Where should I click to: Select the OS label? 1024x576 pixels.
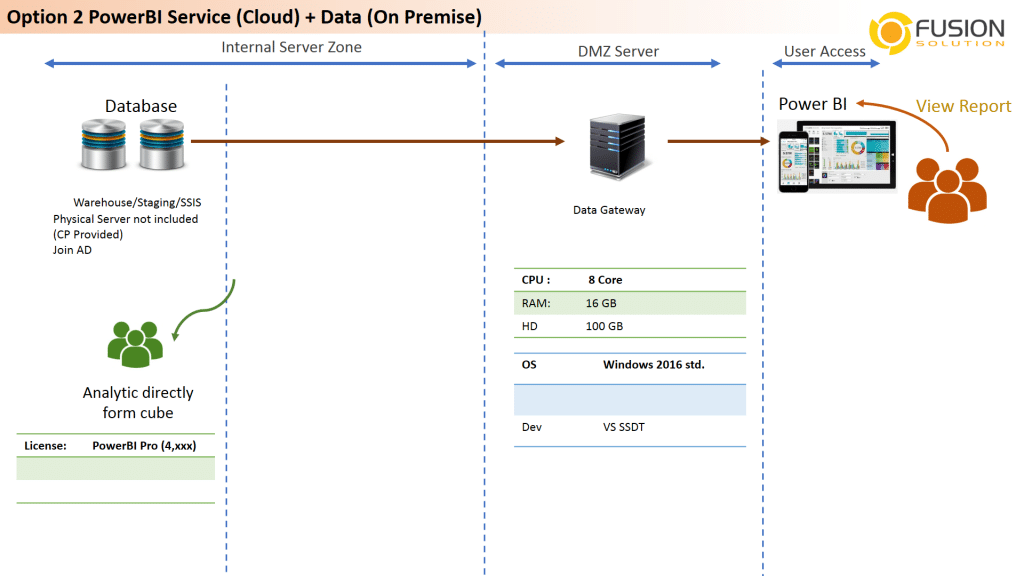coord(529,364)
